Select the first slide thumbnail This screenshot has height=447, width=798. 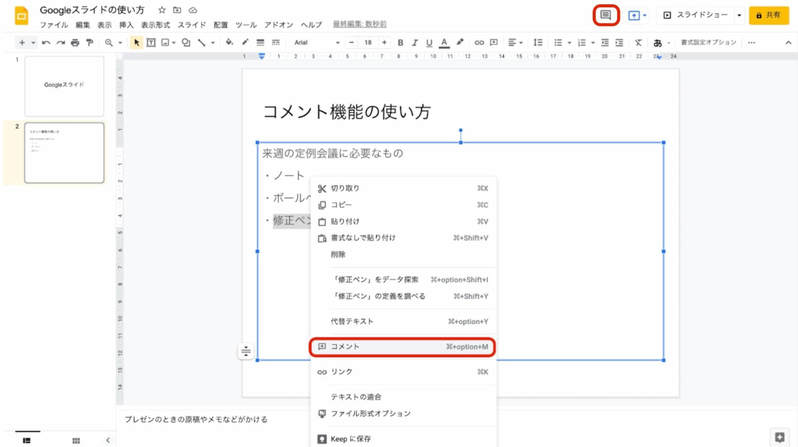tap(64, 86)
